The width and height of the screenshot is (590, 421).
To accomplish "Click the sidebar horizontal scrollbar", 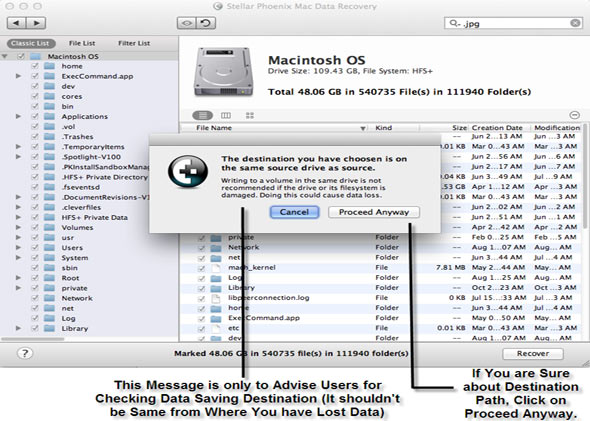I will [33, 339].
